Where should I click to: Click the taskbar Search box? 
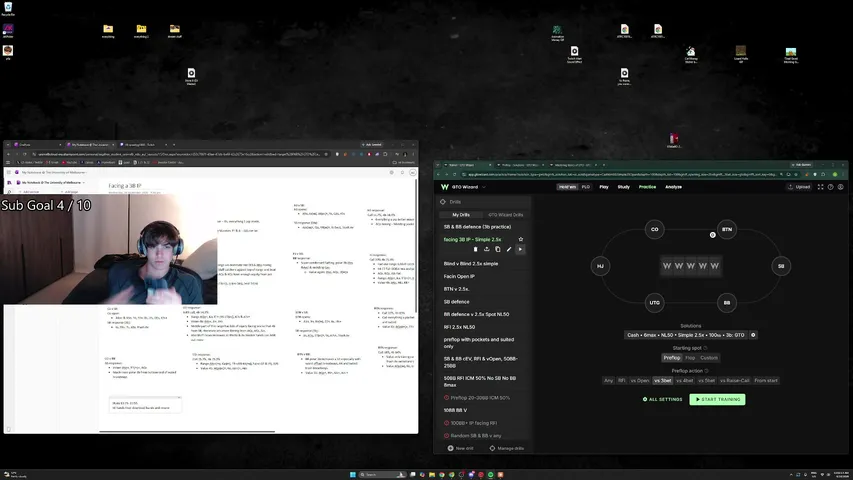click(382, 475)
